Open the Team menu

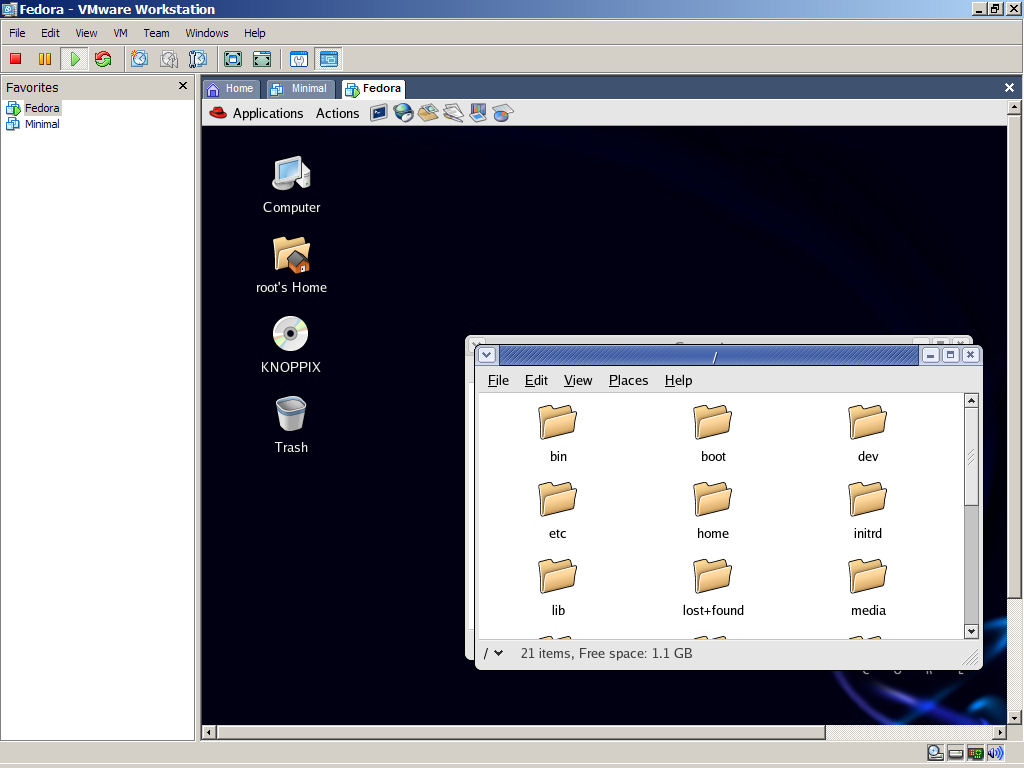[156, 33]
